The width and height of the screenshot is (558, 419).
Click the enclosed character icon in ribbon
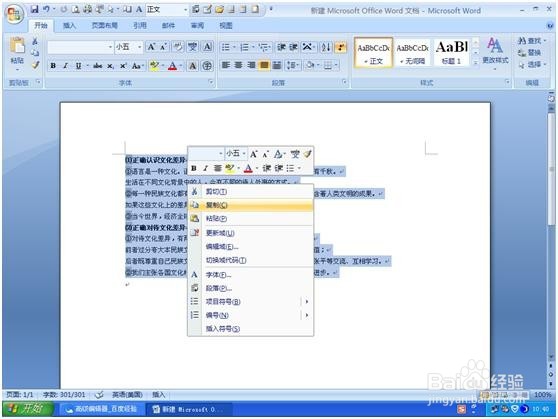tap(207, 66)
